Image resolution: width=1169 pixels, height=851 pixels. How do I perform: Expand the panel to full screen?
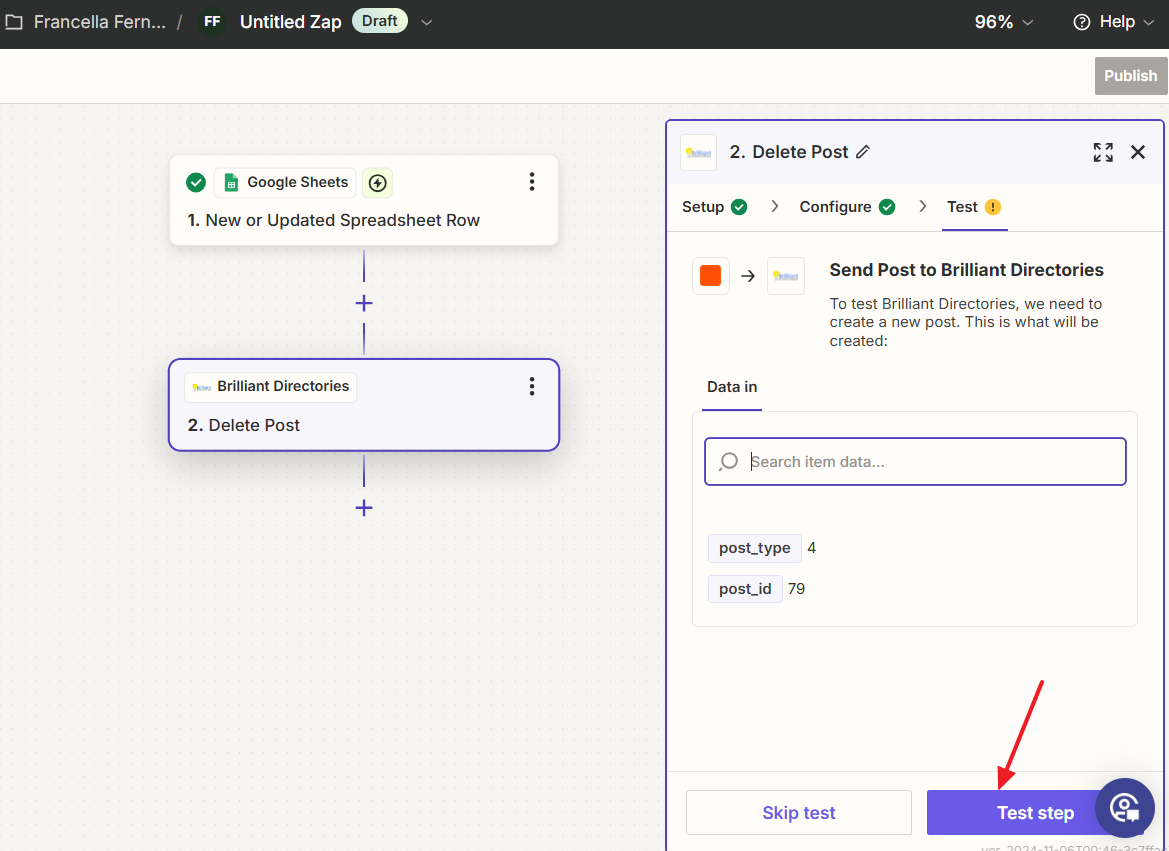(1103, 152)
